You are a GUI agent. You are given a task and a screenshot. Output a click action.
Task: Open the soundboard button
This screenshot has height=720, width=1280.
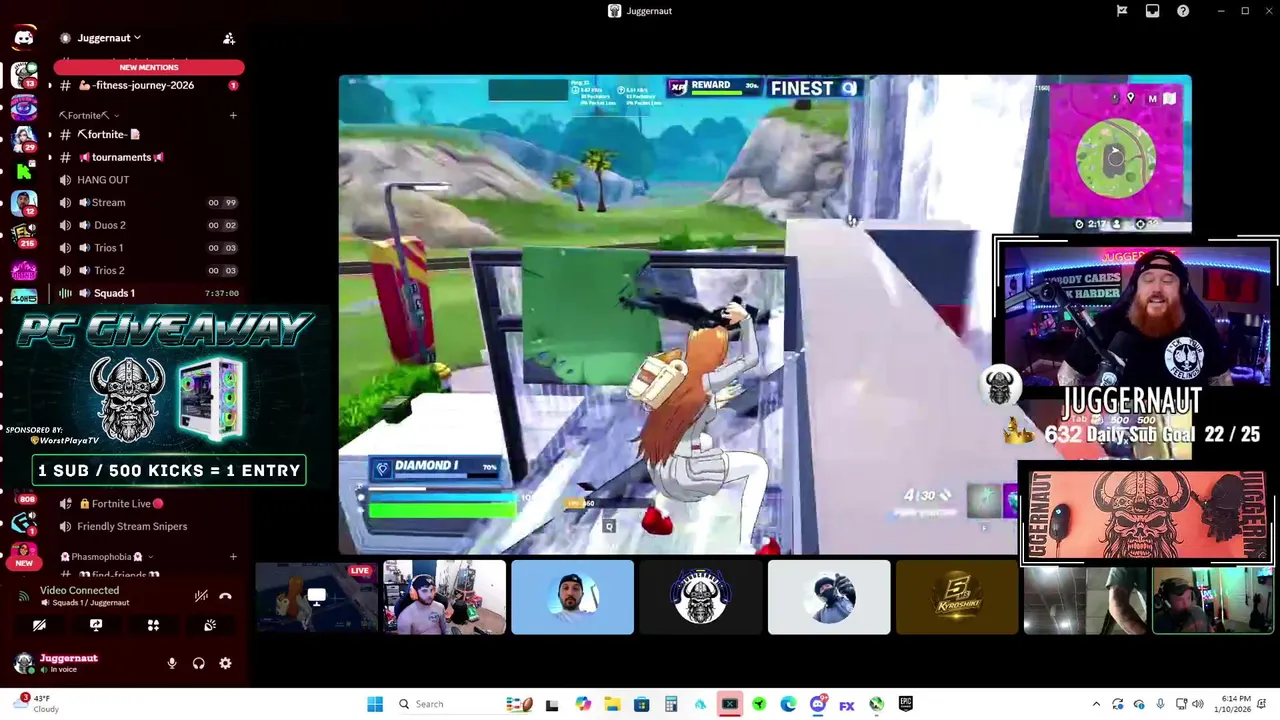[x=210, y=625]
